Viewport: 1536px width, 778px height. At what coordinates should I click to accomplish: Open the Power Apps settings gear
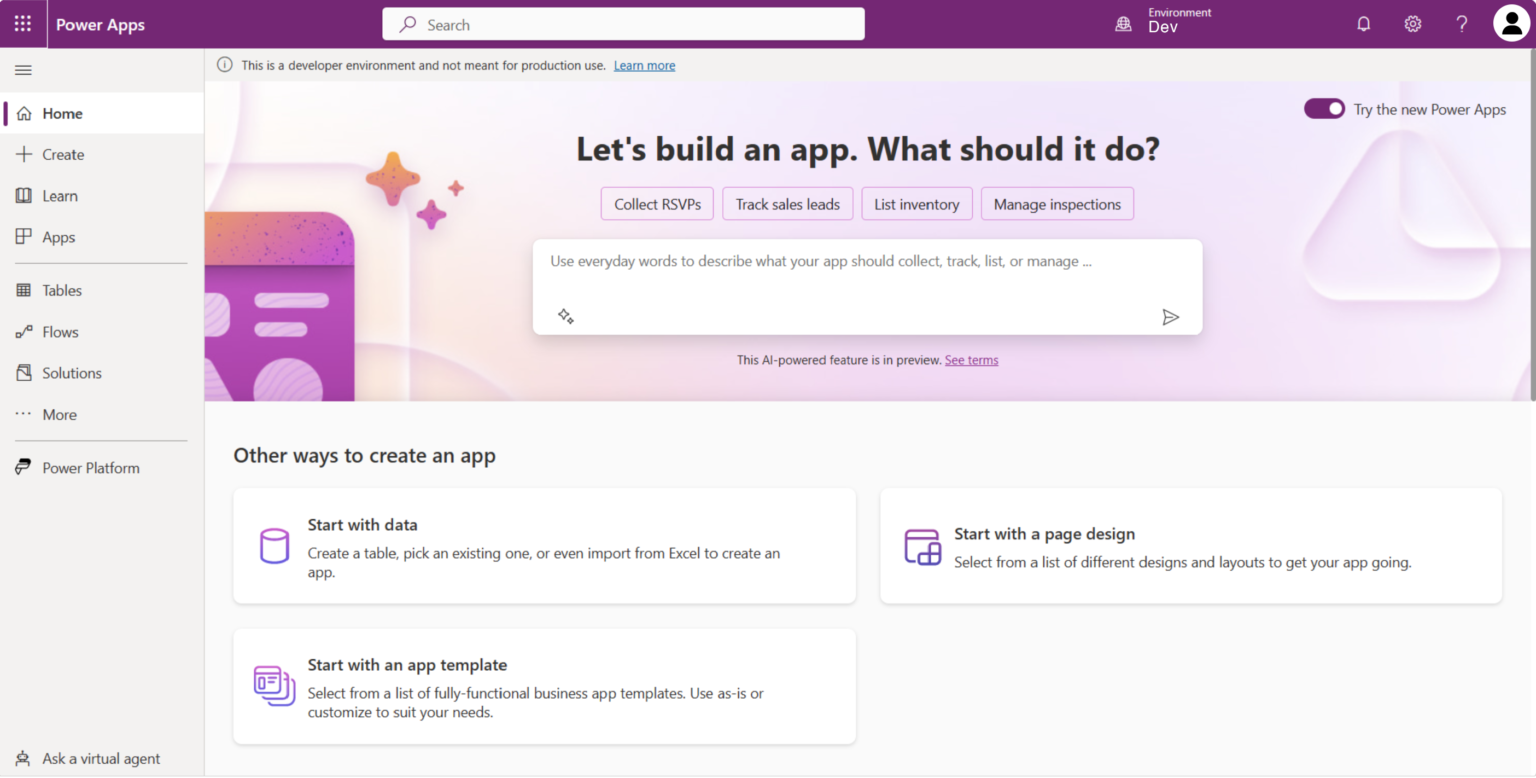click(1412, 23)
